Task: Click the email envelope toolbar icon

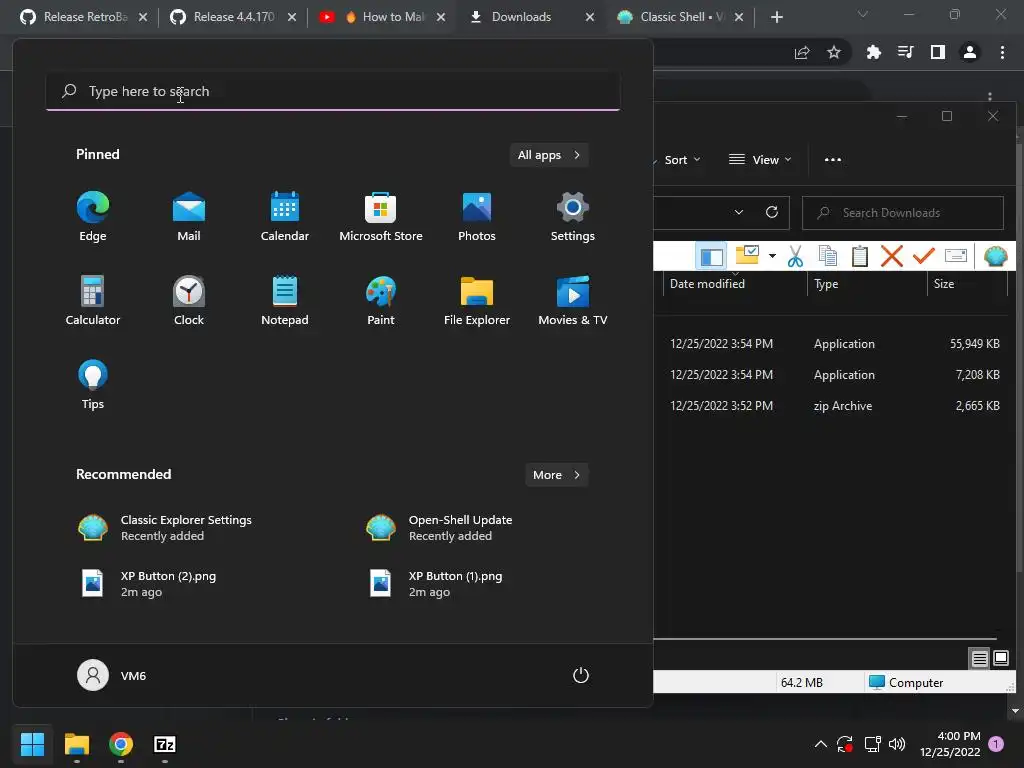Action: (x=955, y=255)
